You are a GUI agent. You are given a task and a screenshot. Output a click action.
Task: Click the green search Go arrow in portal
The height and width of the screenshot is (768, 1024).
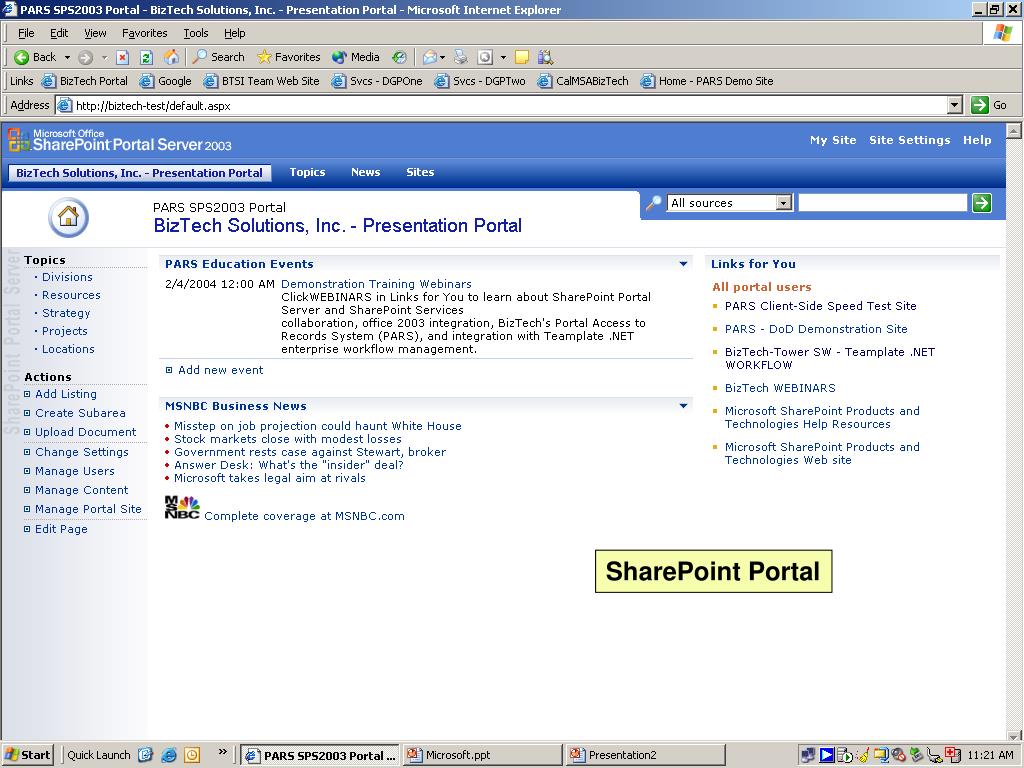point(982,203)
